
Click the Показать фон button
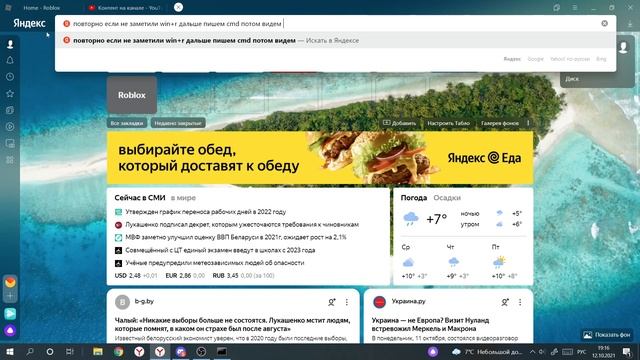point(607,335)
